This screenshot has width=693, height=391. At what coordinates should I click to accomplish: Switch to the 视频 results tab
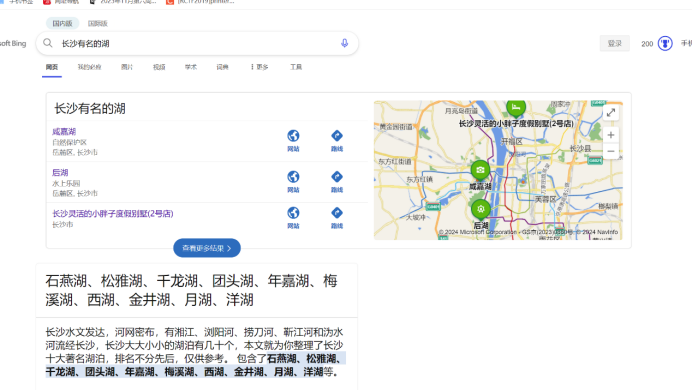[x=159, y=67]
